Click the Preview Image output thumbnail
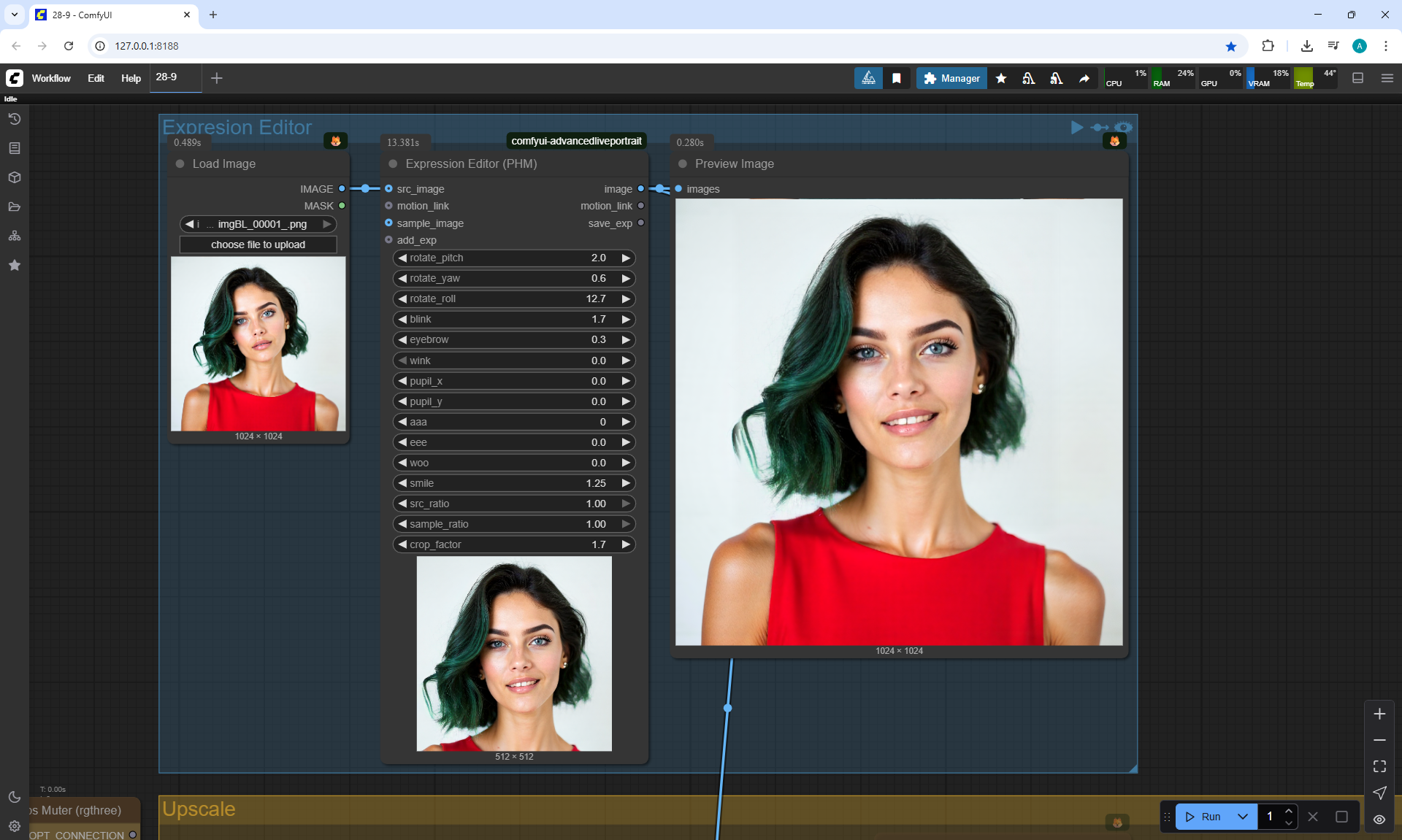Viewport: 1402px width, 840px height. tap(899, 422)
